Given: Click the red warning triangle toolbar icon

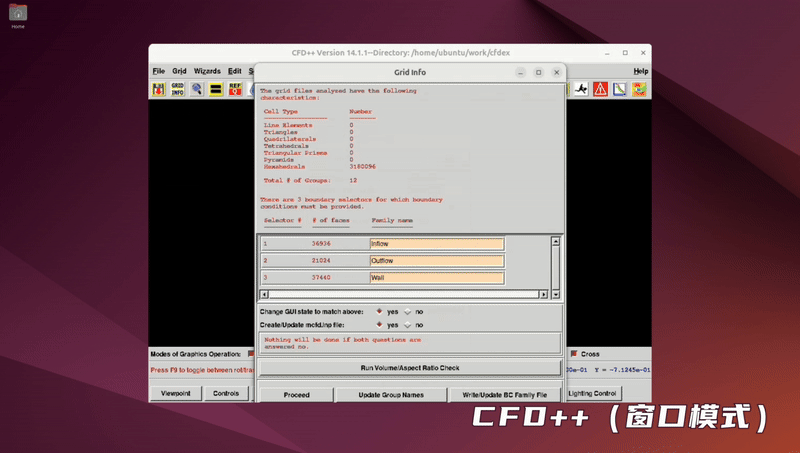Looking at the screenshot, I should click(x=601, y=89).
